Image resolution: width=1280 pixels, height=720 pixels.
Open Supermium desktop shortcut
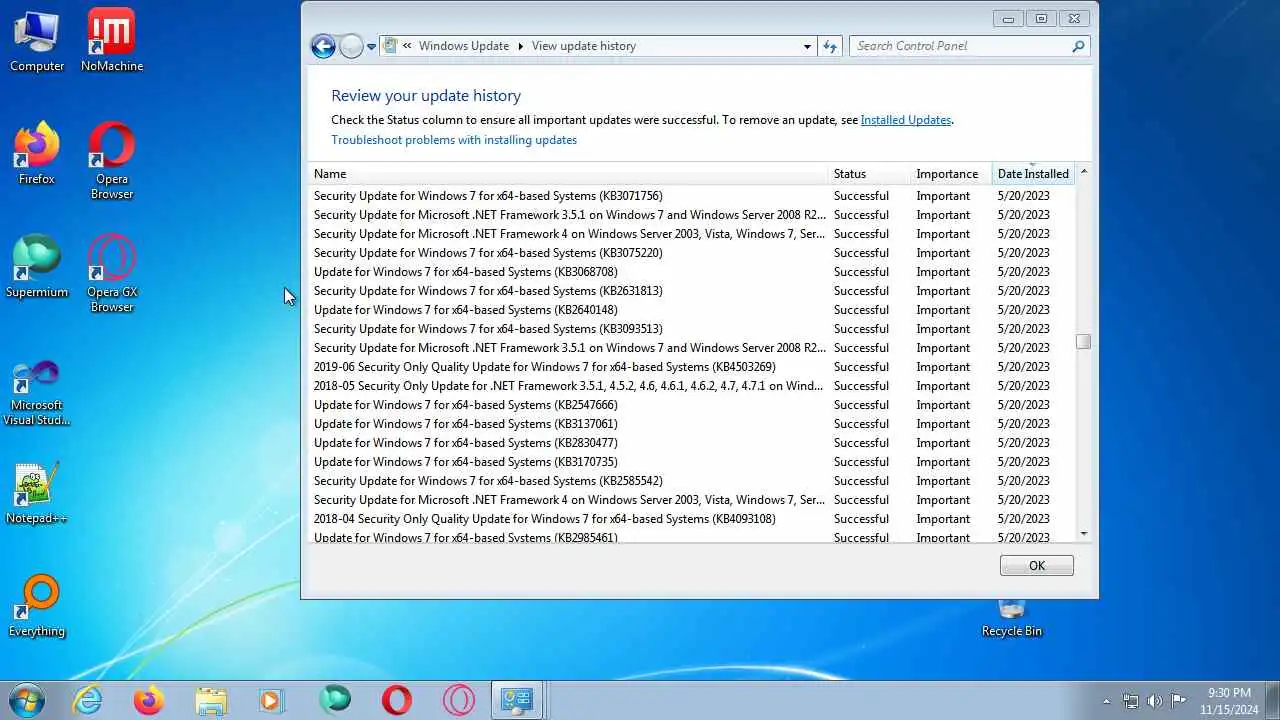pyautogui.click(x=37, y=266)
